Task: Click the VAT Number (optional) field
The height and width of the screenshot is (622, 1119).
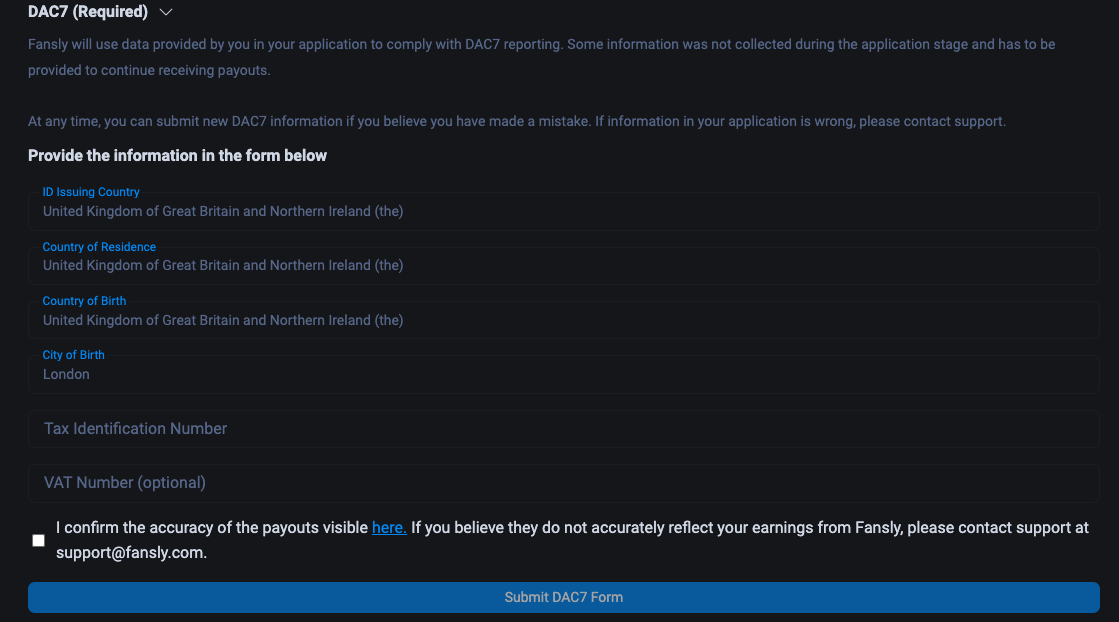Action: click(x=563, y=483)
